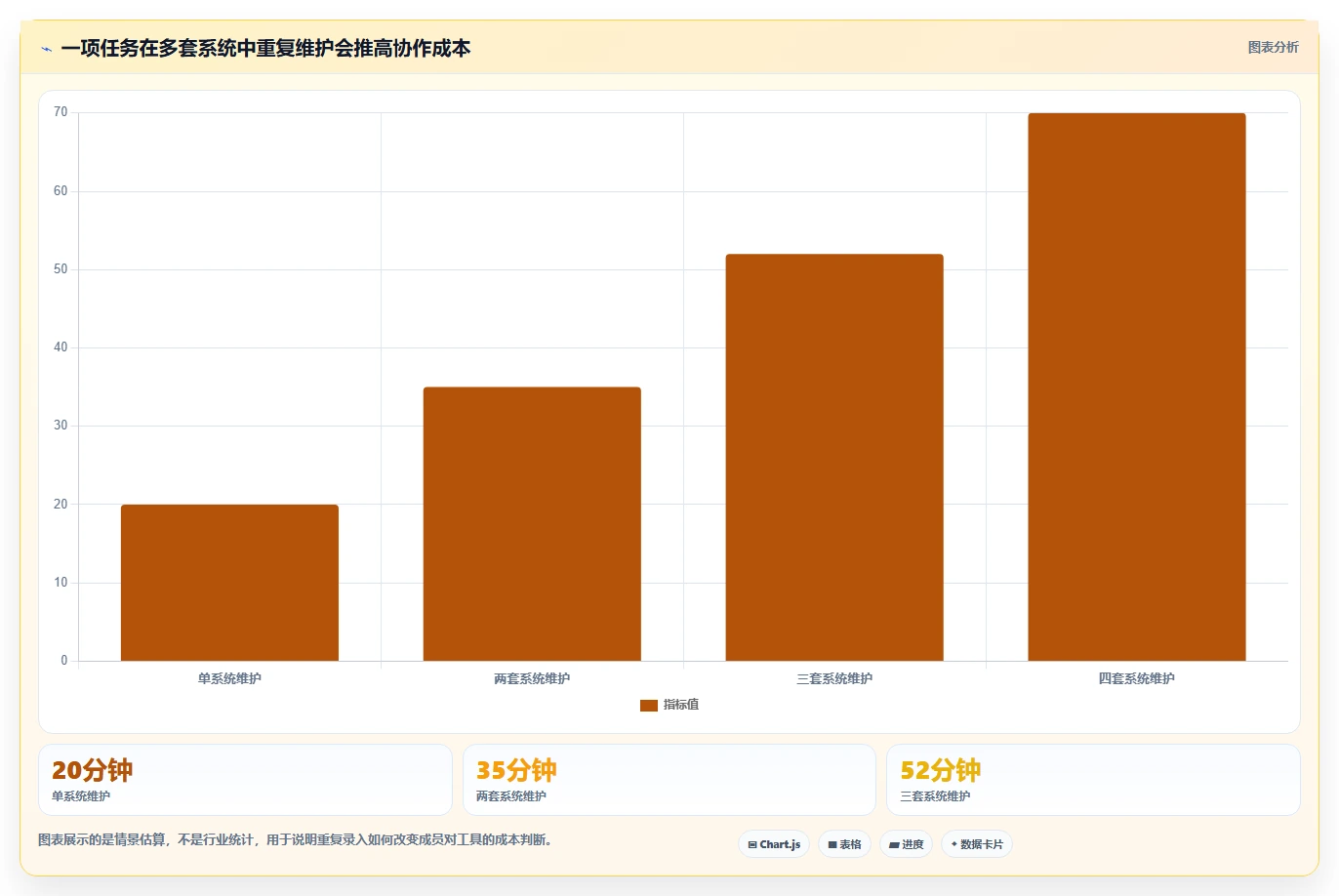Click the bar for 两套系统维护
Viewport: 1339px width, 896px height.
(x=532, y=524)
